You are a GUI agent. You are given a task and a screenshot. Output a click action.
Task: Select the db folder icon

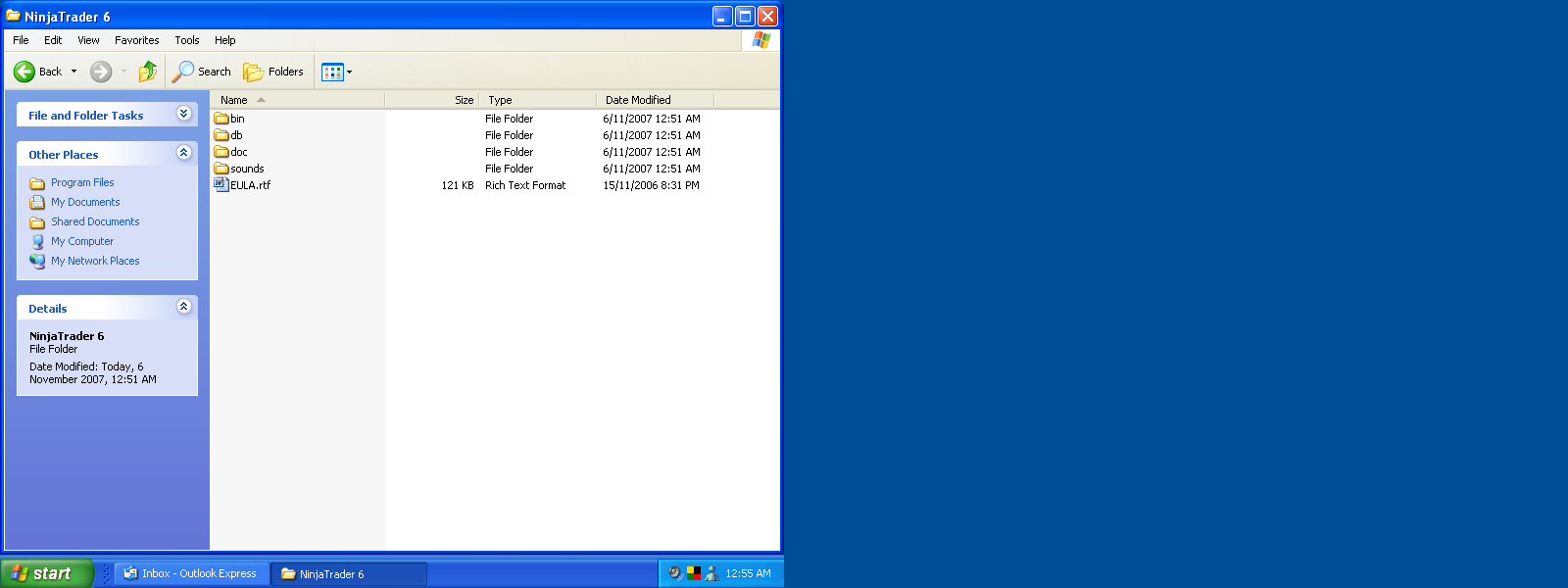point(221,135)
